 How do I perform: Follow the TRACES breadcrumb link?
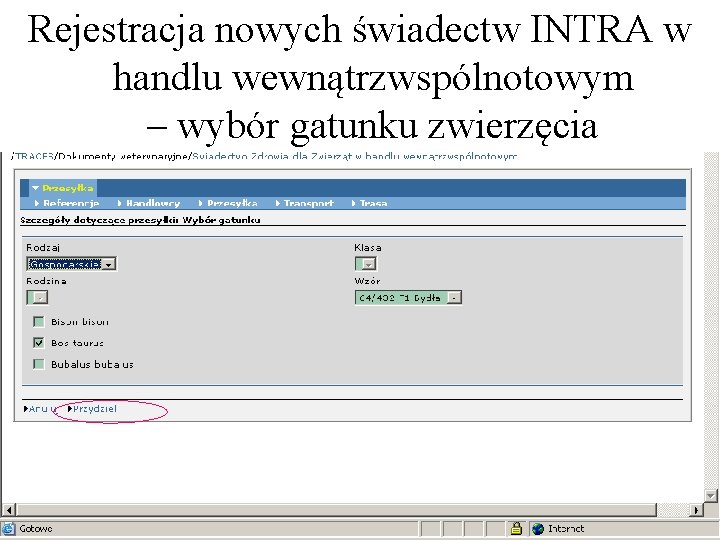34,156
